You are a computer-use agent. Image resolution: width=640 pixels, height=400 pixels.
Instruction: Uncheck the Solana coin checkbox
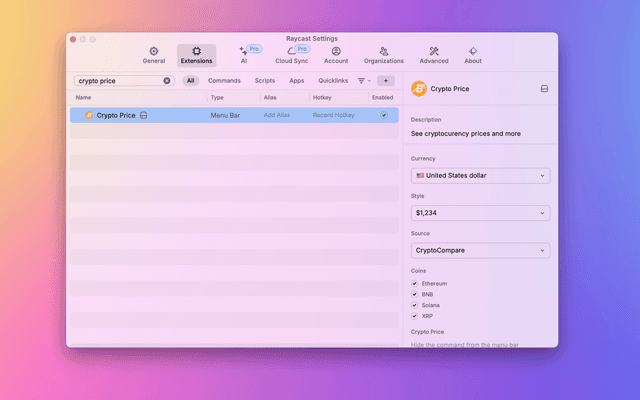(415, 305)
